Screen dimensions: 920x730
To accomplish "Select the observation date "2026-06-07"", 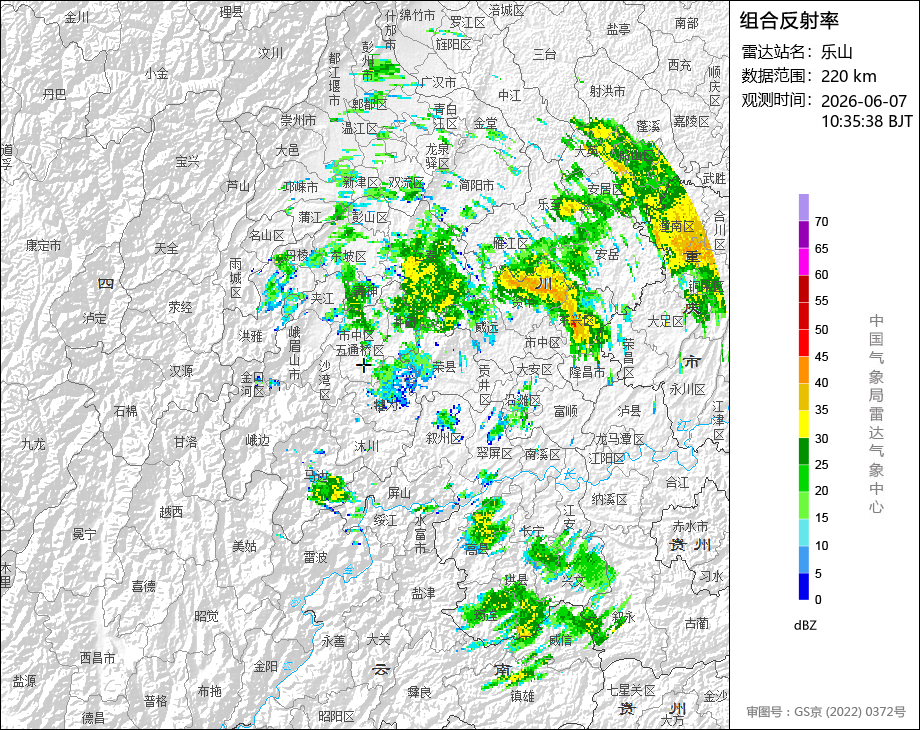I will tap(864, 101).
